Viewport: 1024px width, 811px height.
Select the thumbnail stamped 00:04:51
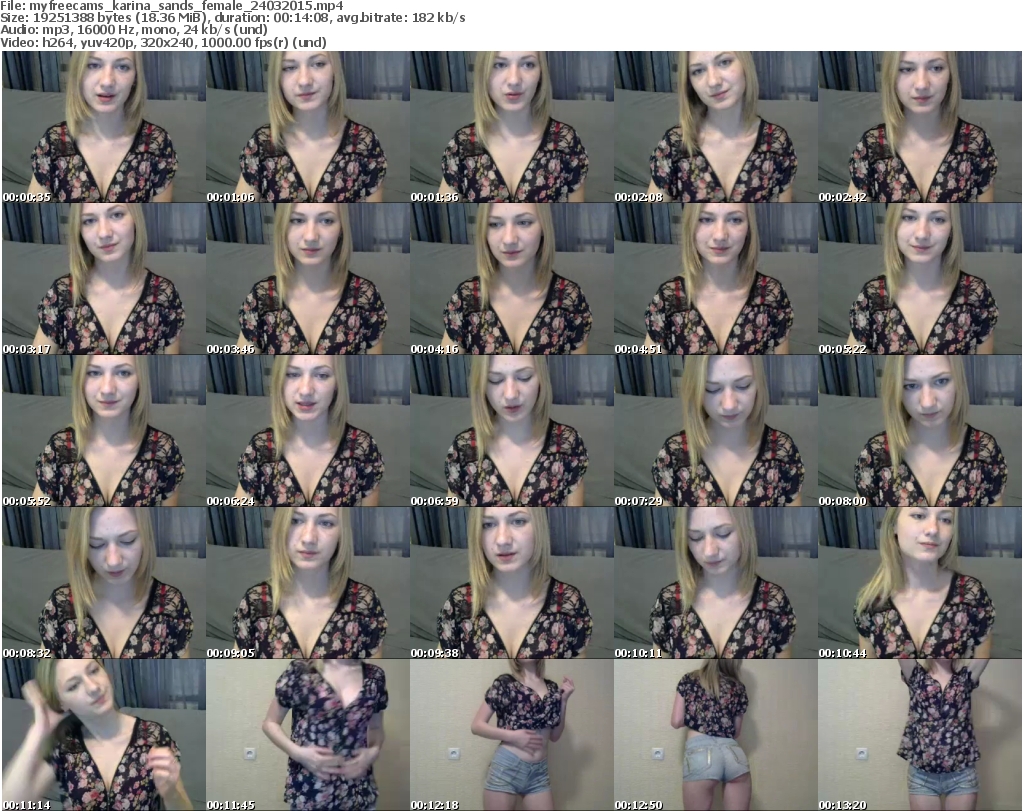(x=715, y=279)
